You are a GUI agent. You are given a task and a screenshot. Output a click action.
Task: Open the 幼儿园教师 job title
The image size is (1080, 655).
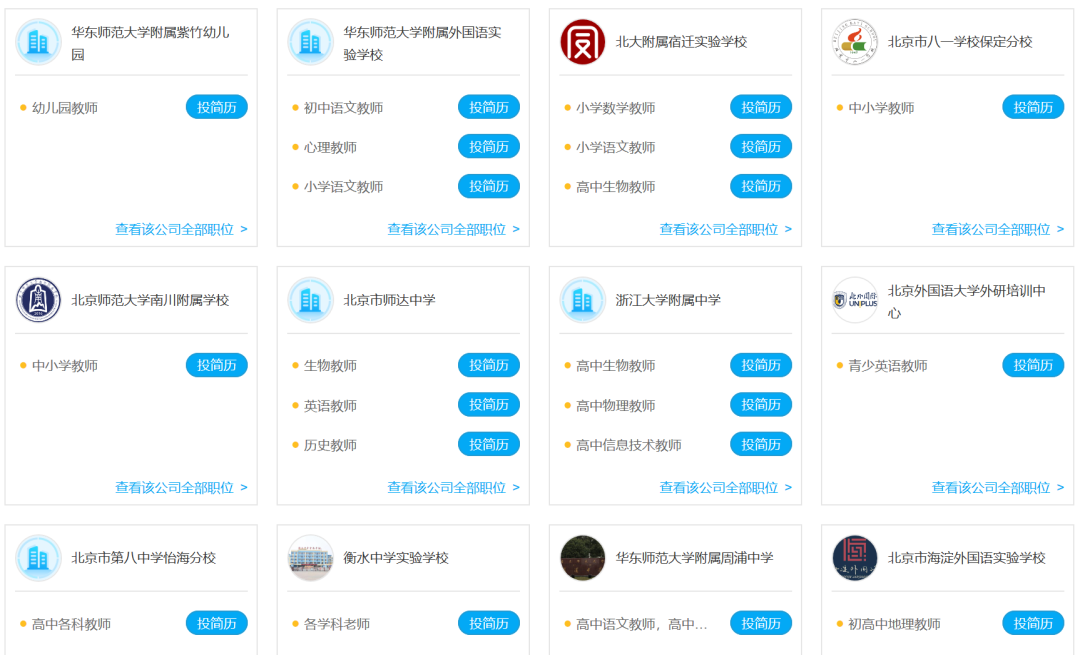pos(65,108)
